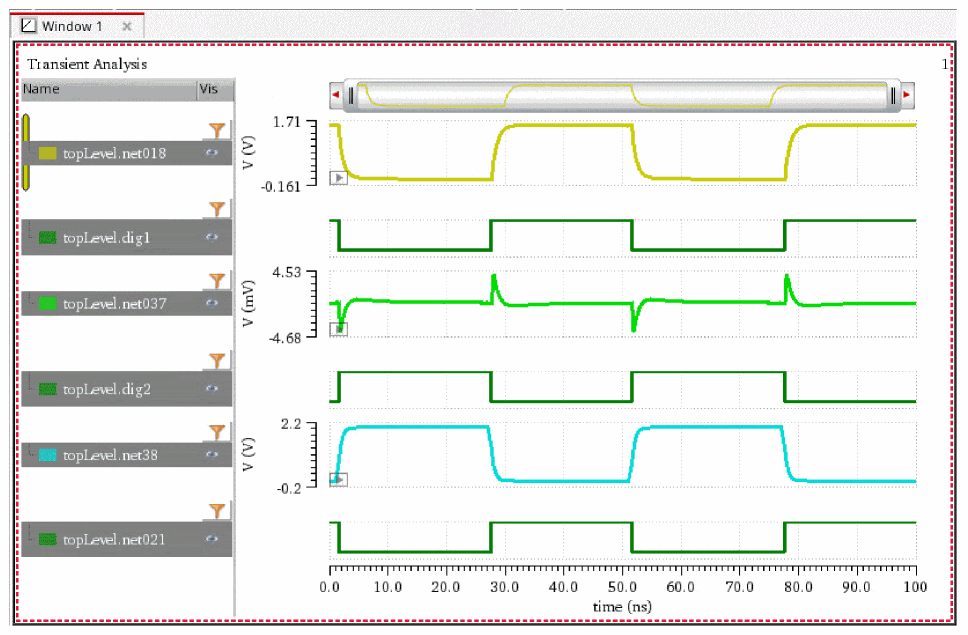Click the filter funnel icon above topLevel.dig1
The image size is (968, 635).
click(x=217, y=209)
